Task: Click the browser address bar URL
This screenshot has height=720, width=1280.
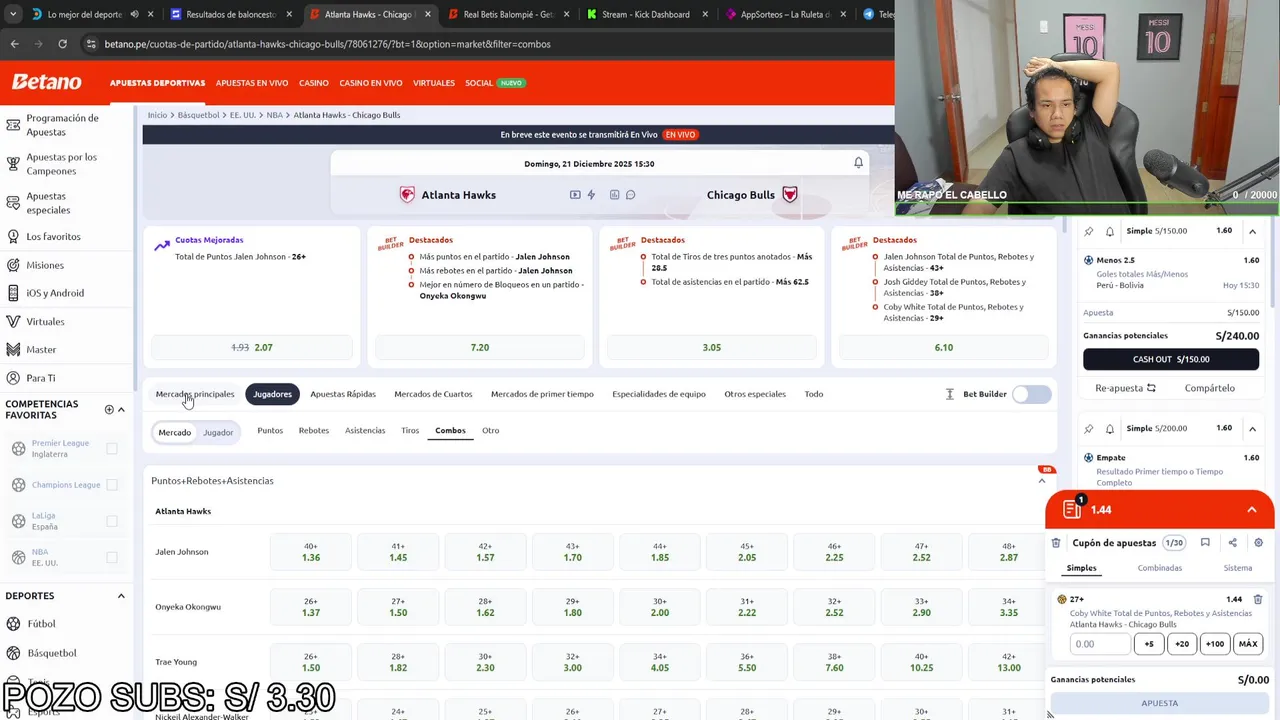Action: (x=327, y=44)
